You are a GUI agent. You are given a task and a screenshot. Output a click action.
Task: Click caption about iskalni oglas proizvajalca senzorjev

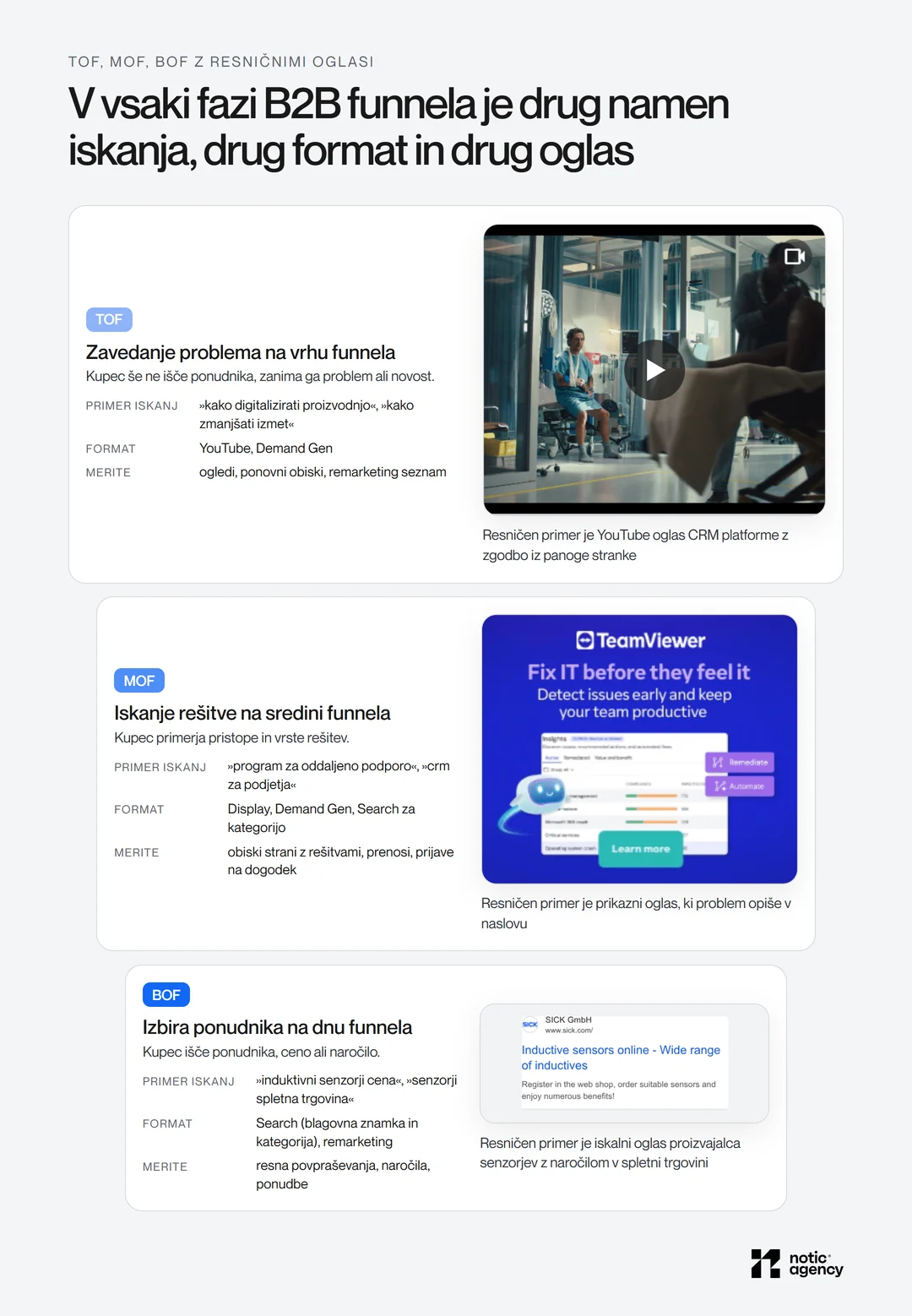click(610, 1153)
